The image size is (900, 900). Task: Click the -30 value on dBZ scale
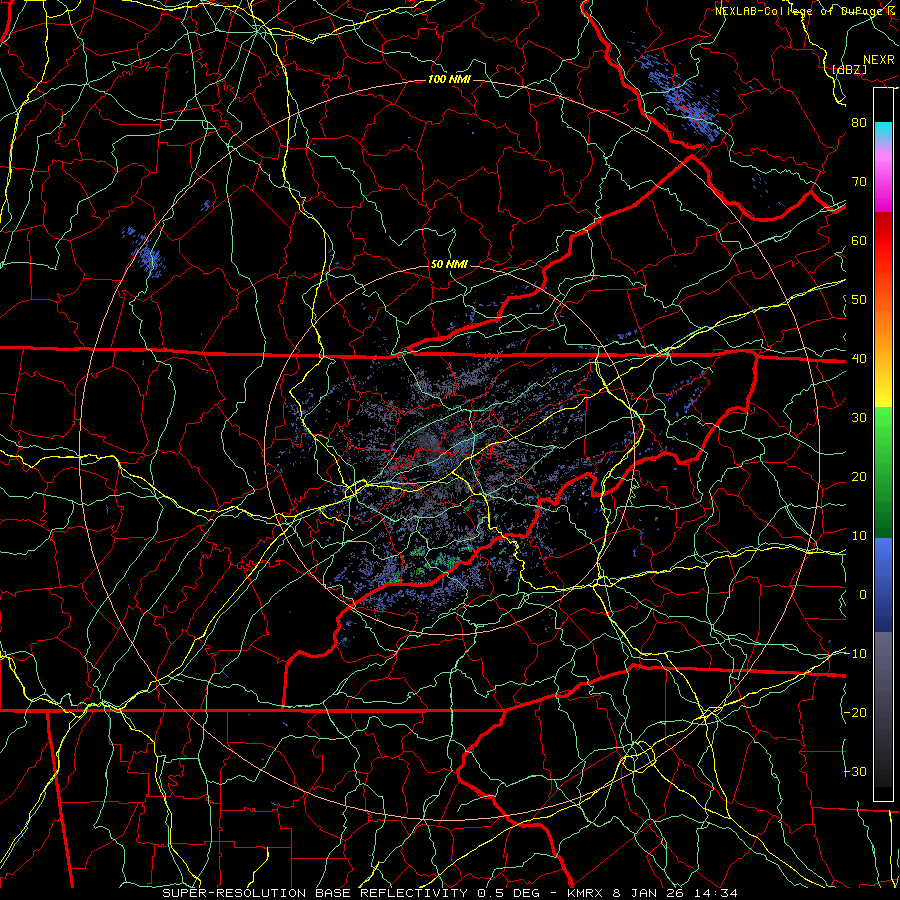(855, 772)
